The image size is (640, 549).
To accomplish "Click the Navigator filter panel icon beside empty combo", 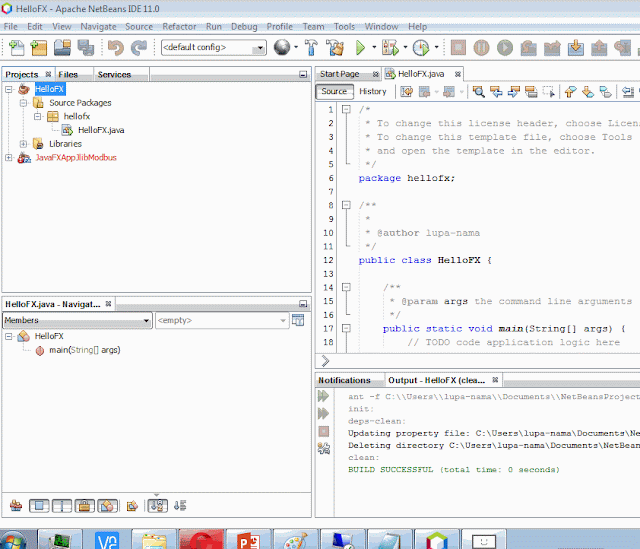I will point(298,320).
